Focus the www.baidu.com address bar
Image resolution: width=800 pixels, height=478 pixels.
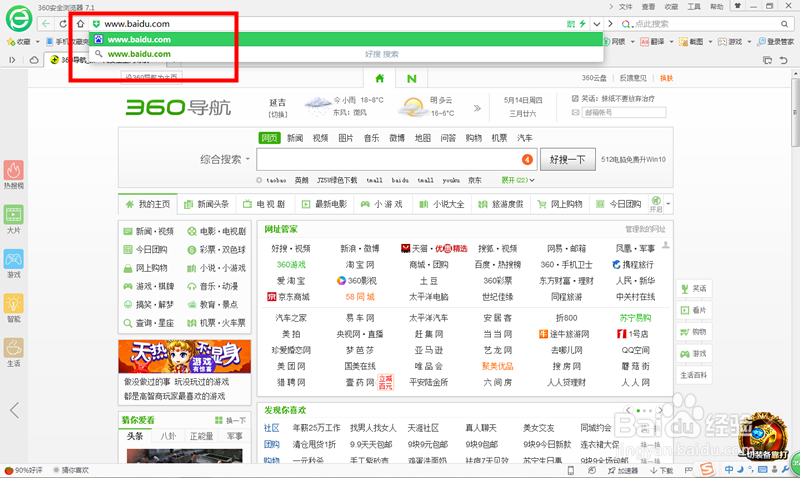[x=327, y=24]
